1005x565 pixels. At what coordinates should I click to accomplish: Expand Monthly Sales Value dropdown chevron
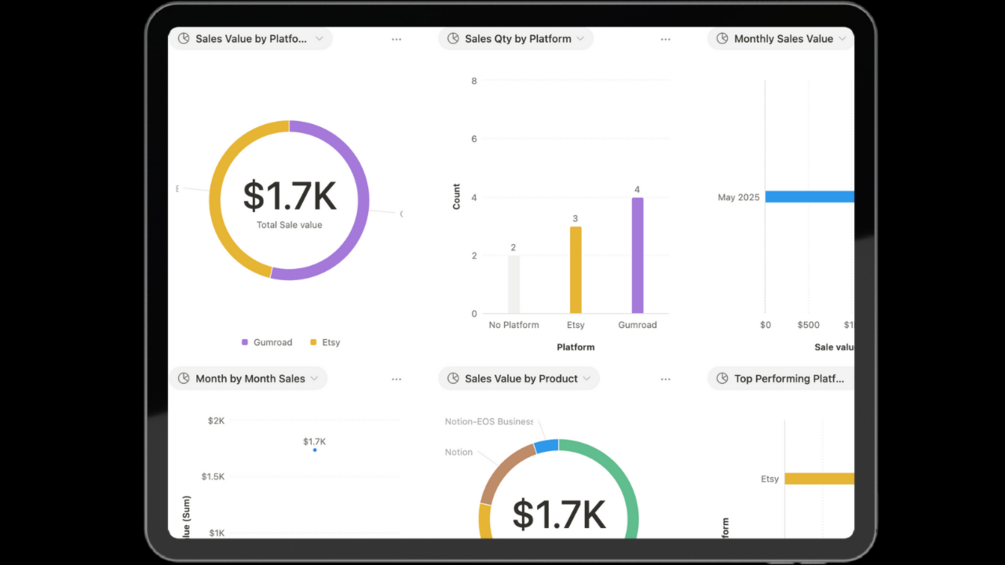coord(842,38)
